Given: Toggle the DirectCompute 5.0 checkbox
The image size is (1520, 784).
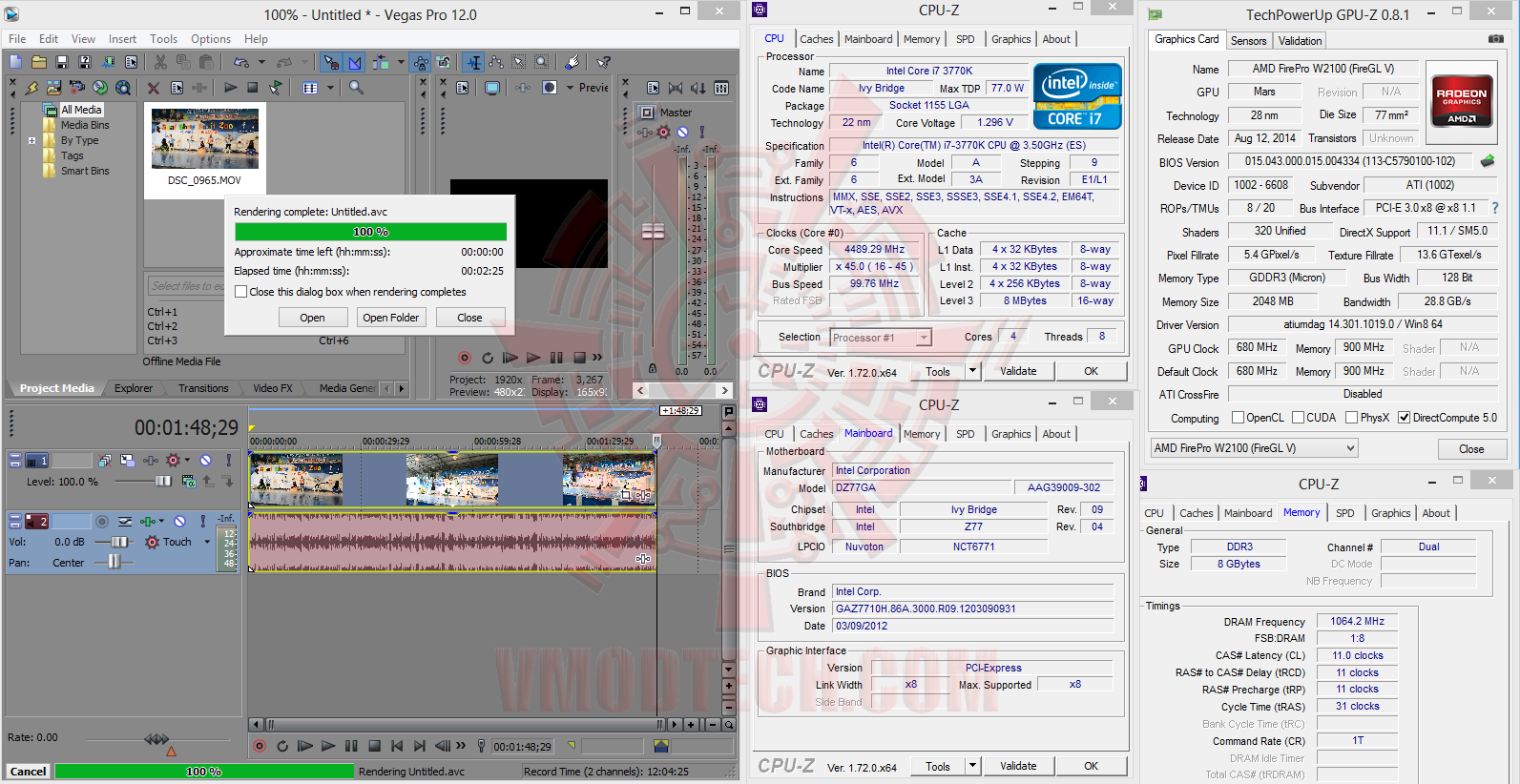Looking at the screenshot, I should pyautogui.click(x=1405, y=418).
